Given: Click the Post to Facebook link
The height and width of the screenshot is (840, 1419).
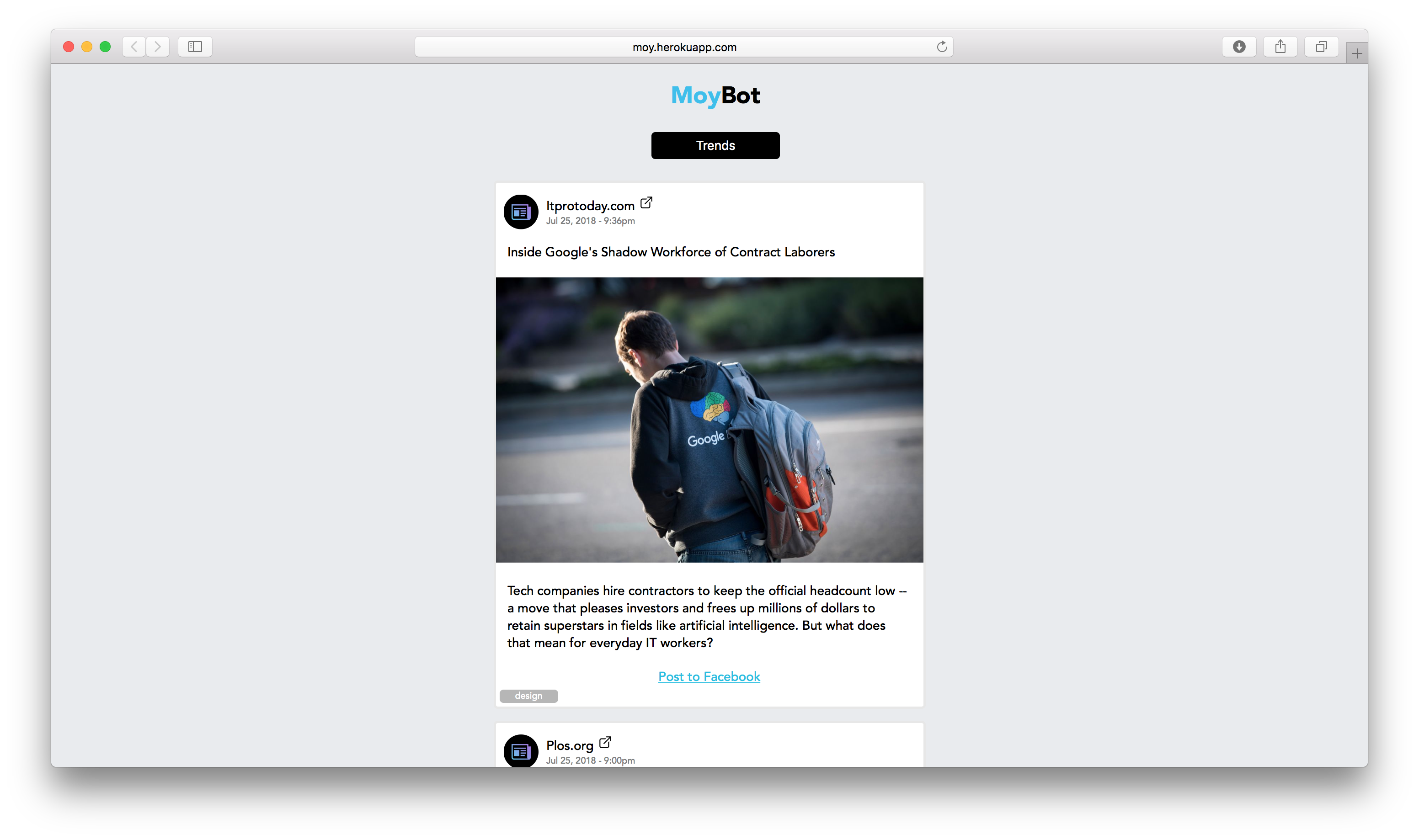Looking at the screenshot, I should tap(709, 676).
